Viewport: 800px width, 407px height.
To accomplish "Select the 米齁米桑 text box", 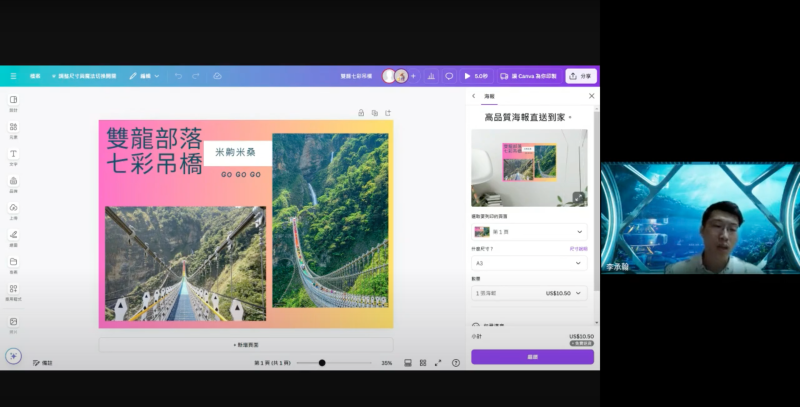I will point(238,152).
